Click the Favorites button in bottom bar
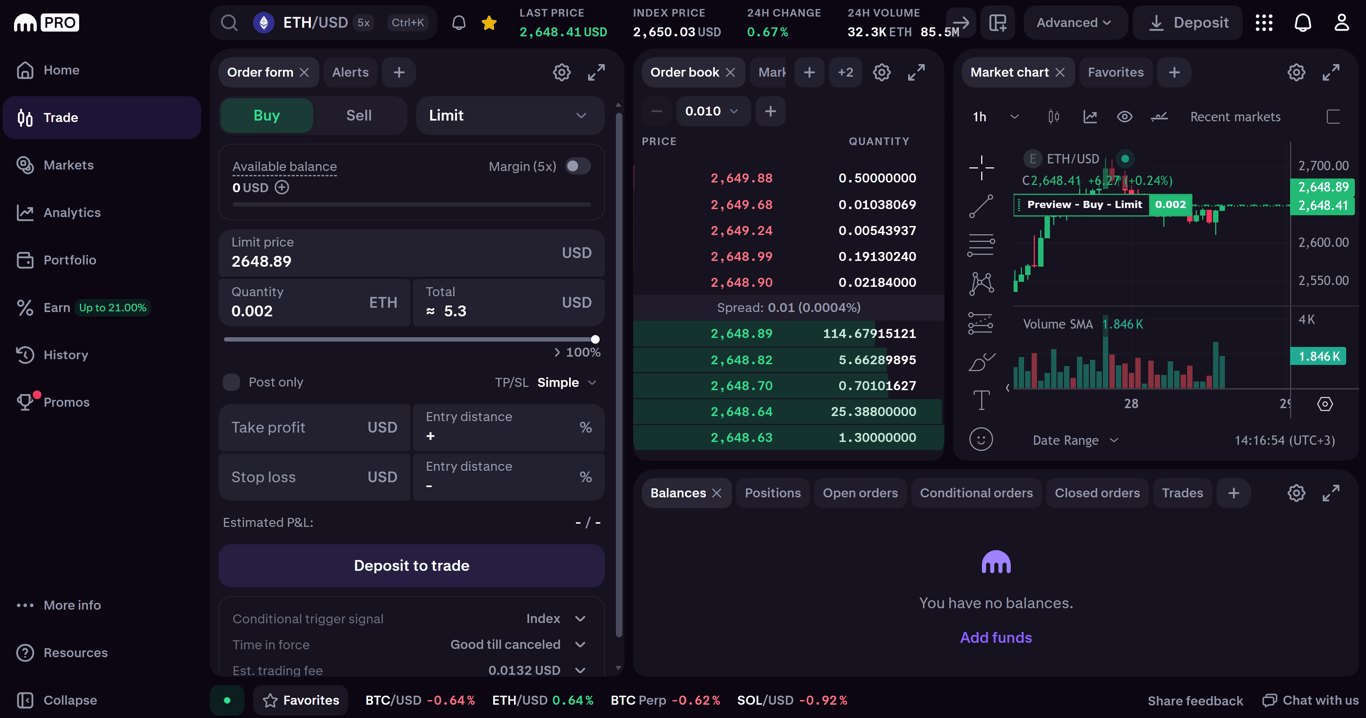The height and width of the screenshot is (718, 1366). (x=300, y=700)
